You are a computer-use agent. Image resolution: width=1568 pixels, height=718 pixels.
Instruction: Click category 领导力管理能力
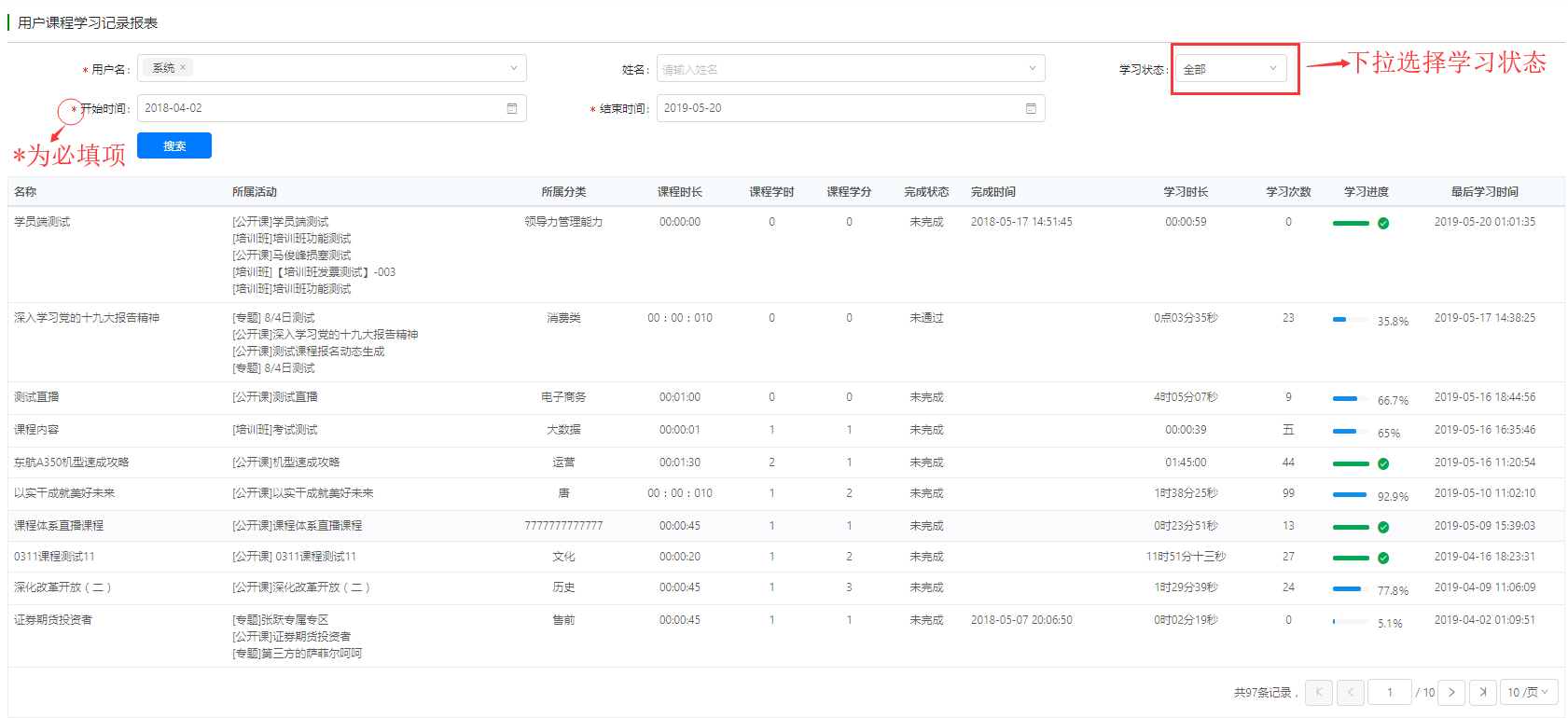click(x=563, y=222)
